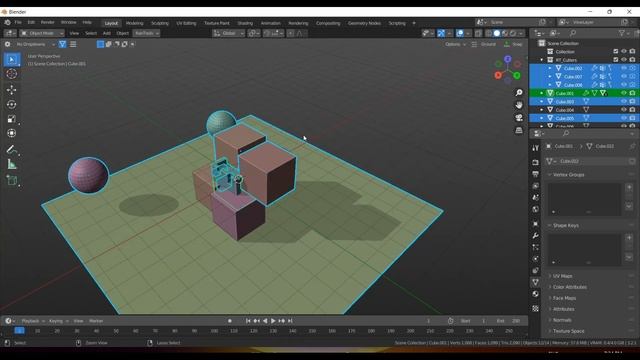Open the Object properties tab
The image size is (640, 360).
[x=536, y=224]
